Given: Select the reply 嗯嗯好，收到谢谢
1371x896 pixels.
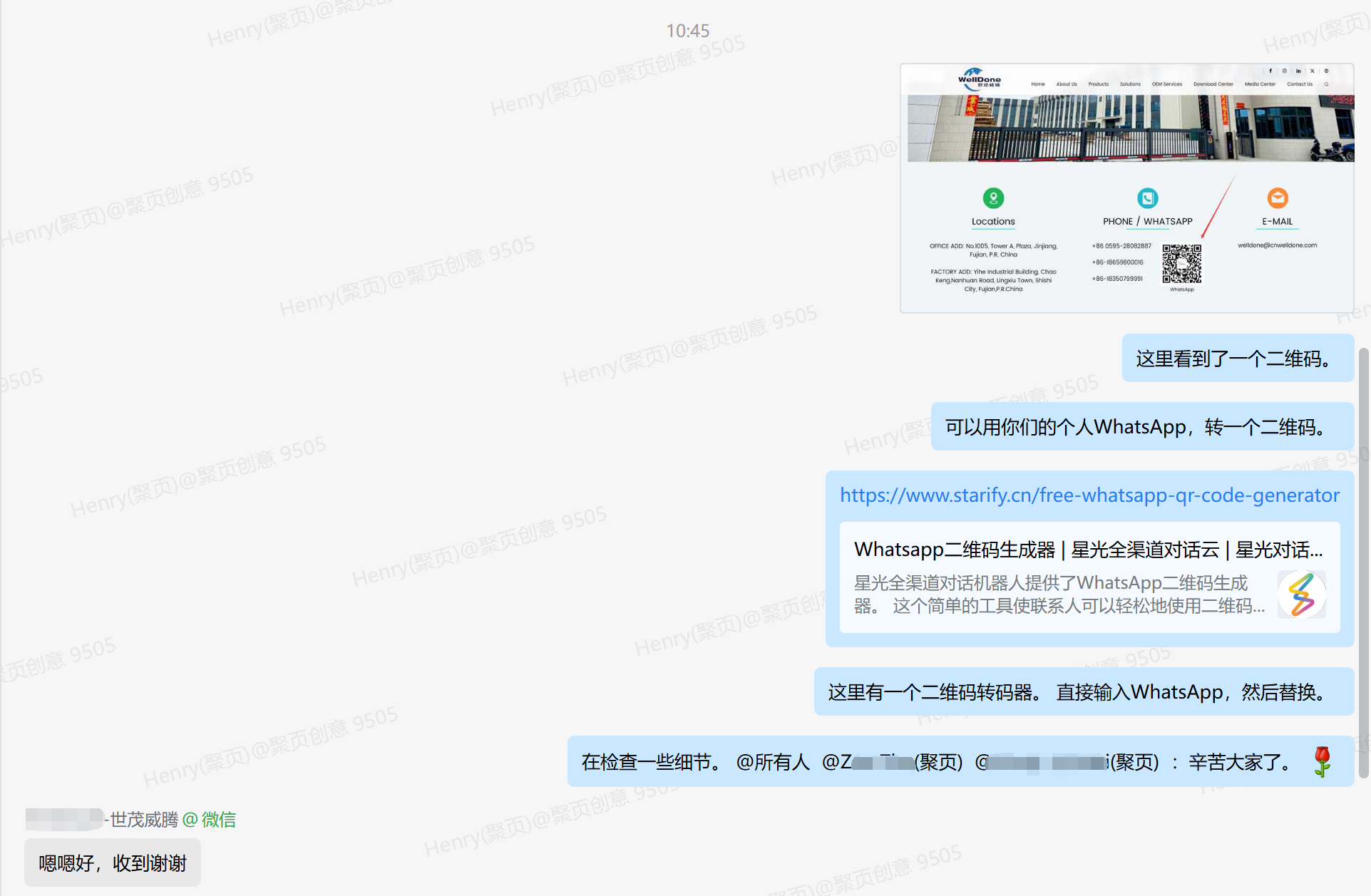Looking at the screenshot, I should [x=113, y=863].
